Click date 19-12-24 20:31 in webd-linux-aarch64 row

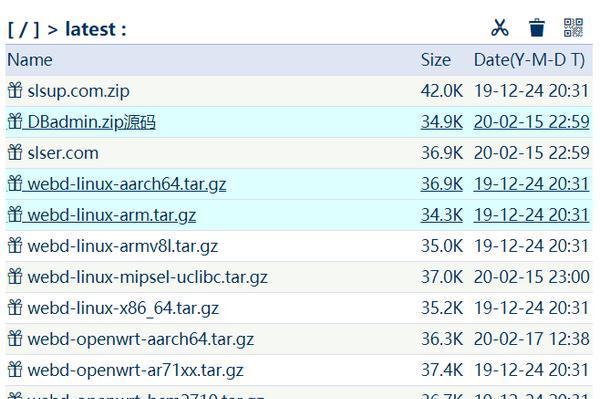point(532,184)
